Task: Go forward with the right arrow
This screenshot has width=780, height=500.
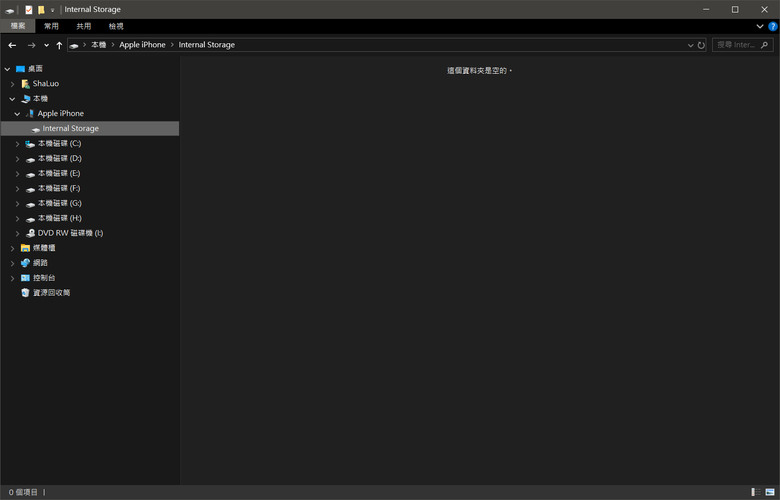Action: coord(31,45)
